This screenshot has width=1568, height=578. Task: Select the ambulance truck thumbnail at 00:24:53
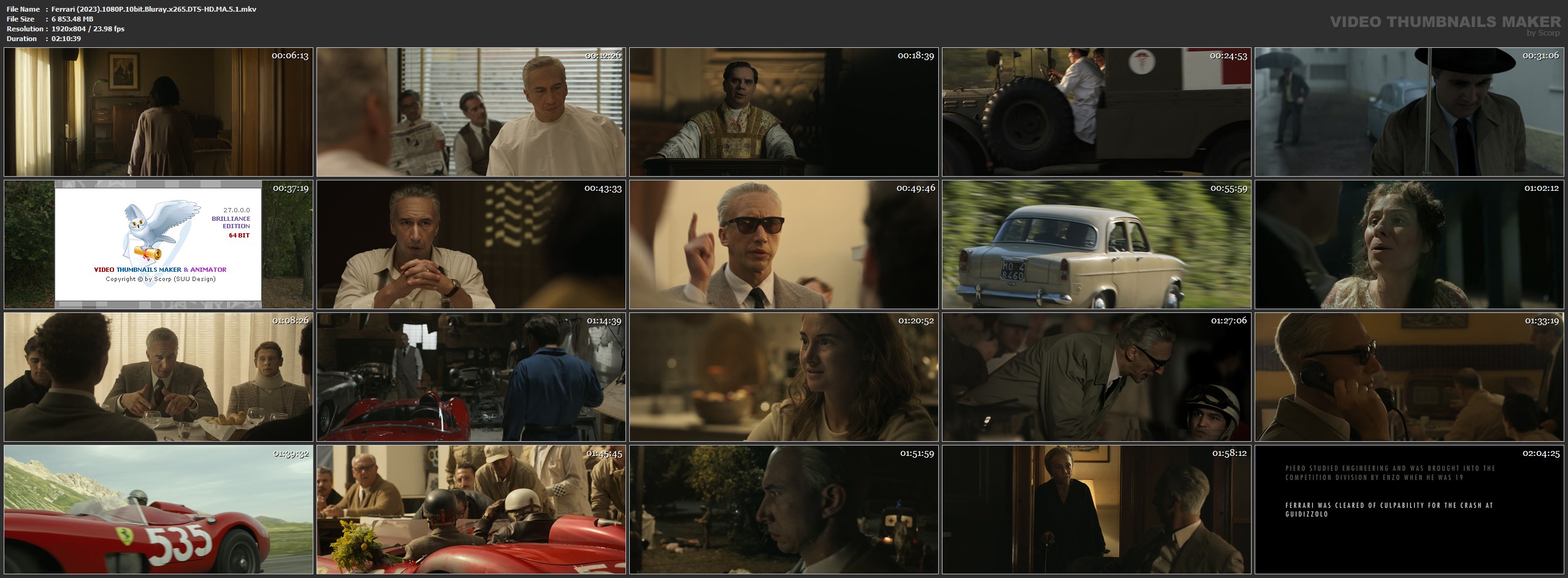click(x=1096, y=112)
